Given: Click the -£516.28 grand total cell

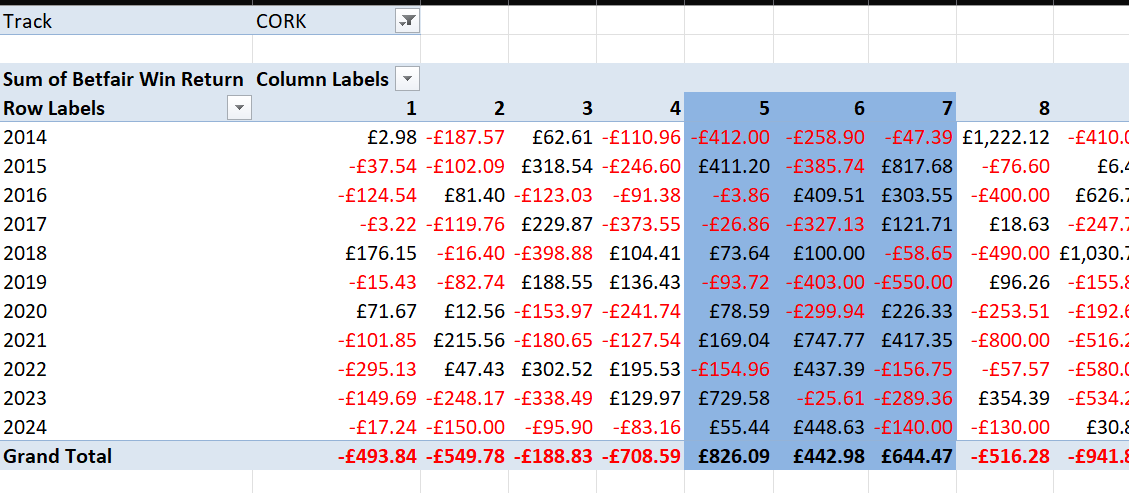Looking at the screenshot, I should [x=1005, y=456].
